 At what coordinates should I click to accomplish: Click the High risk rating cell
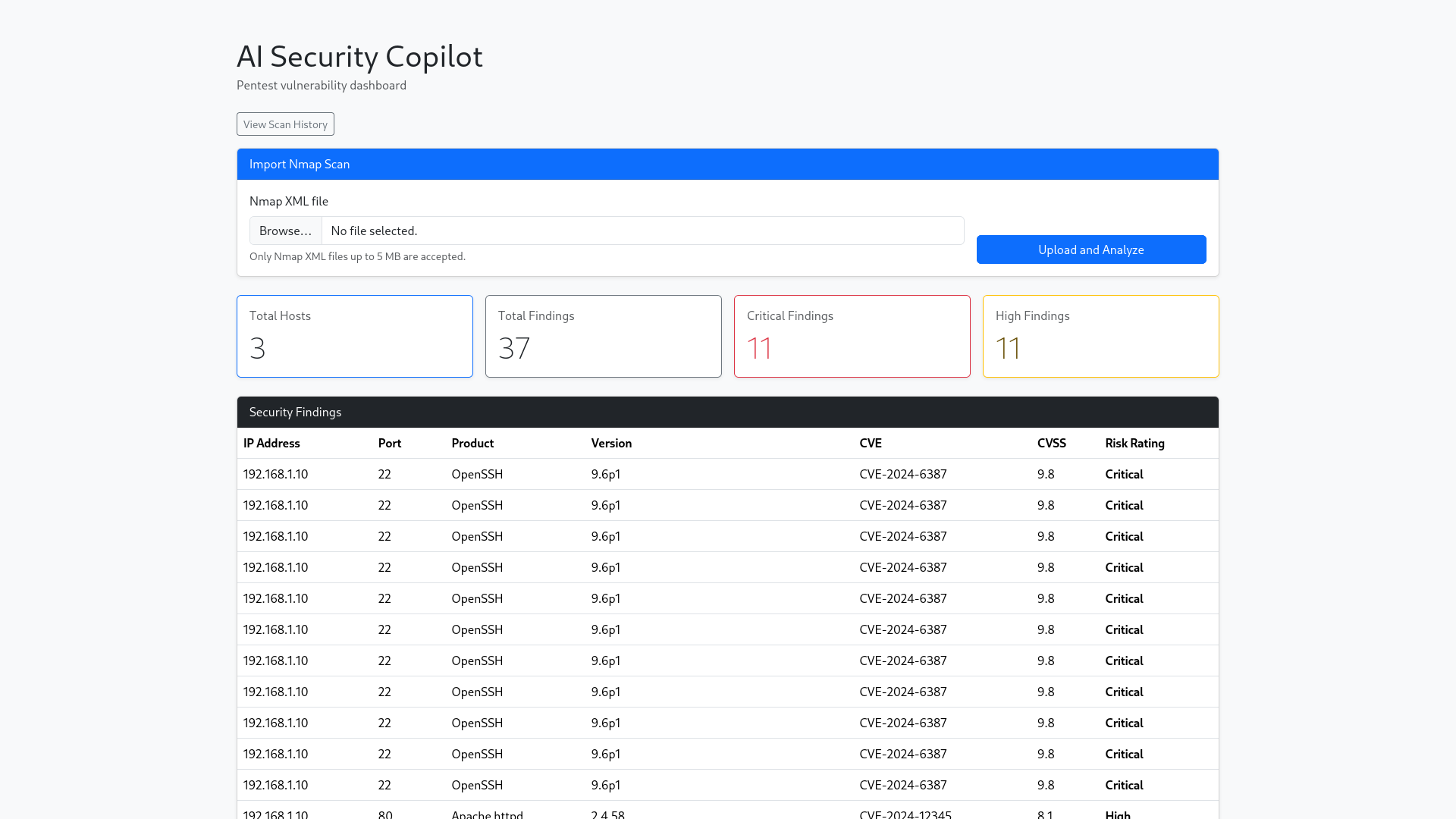click(1118, 814)
